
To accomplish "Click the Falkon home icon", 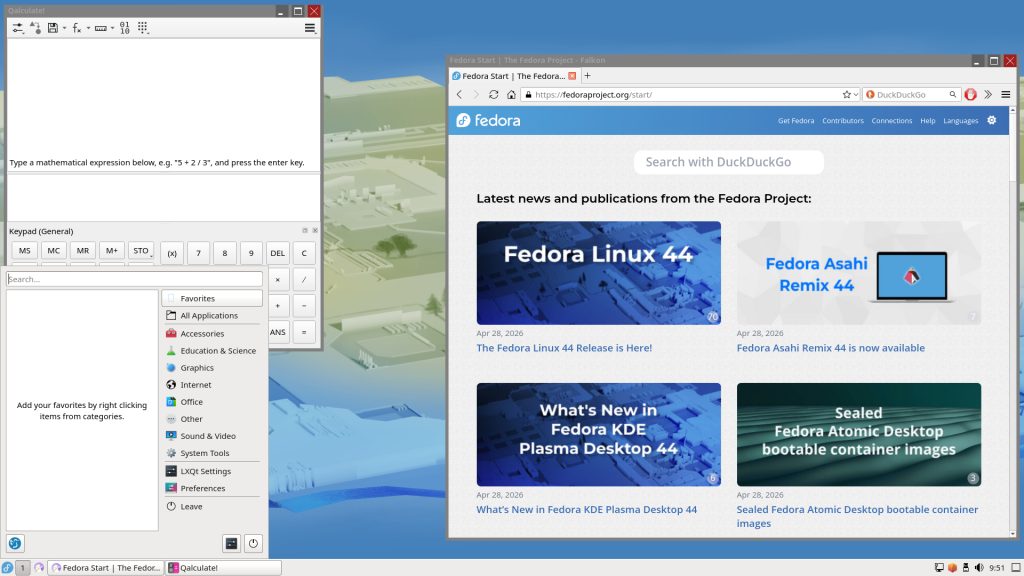I will [x=511, y=95].
